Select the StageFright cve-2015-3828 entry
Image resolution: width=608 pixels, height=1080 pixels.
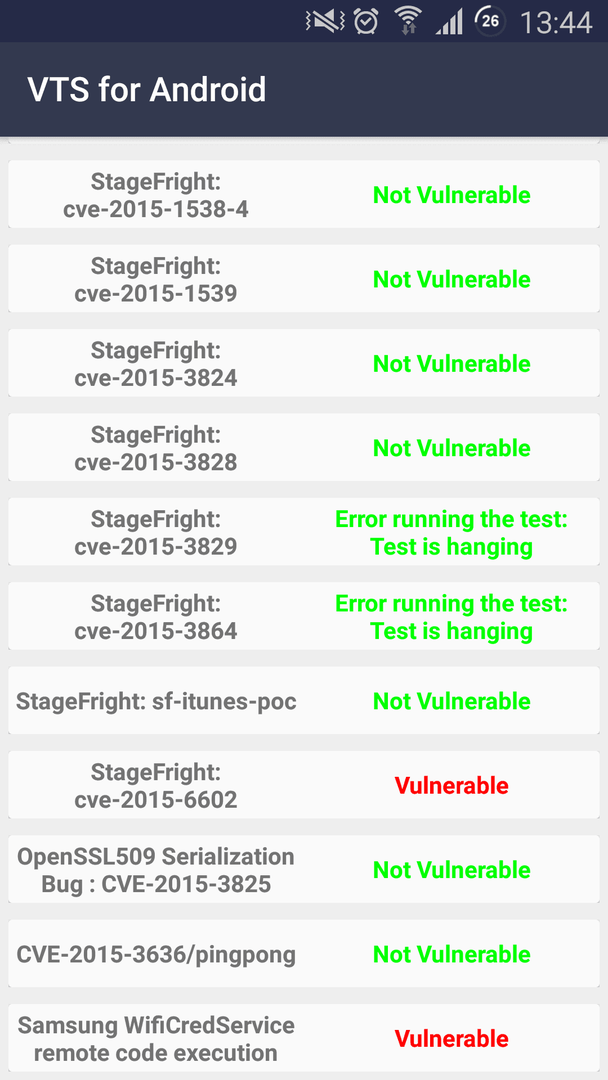(x=304, y=447)
